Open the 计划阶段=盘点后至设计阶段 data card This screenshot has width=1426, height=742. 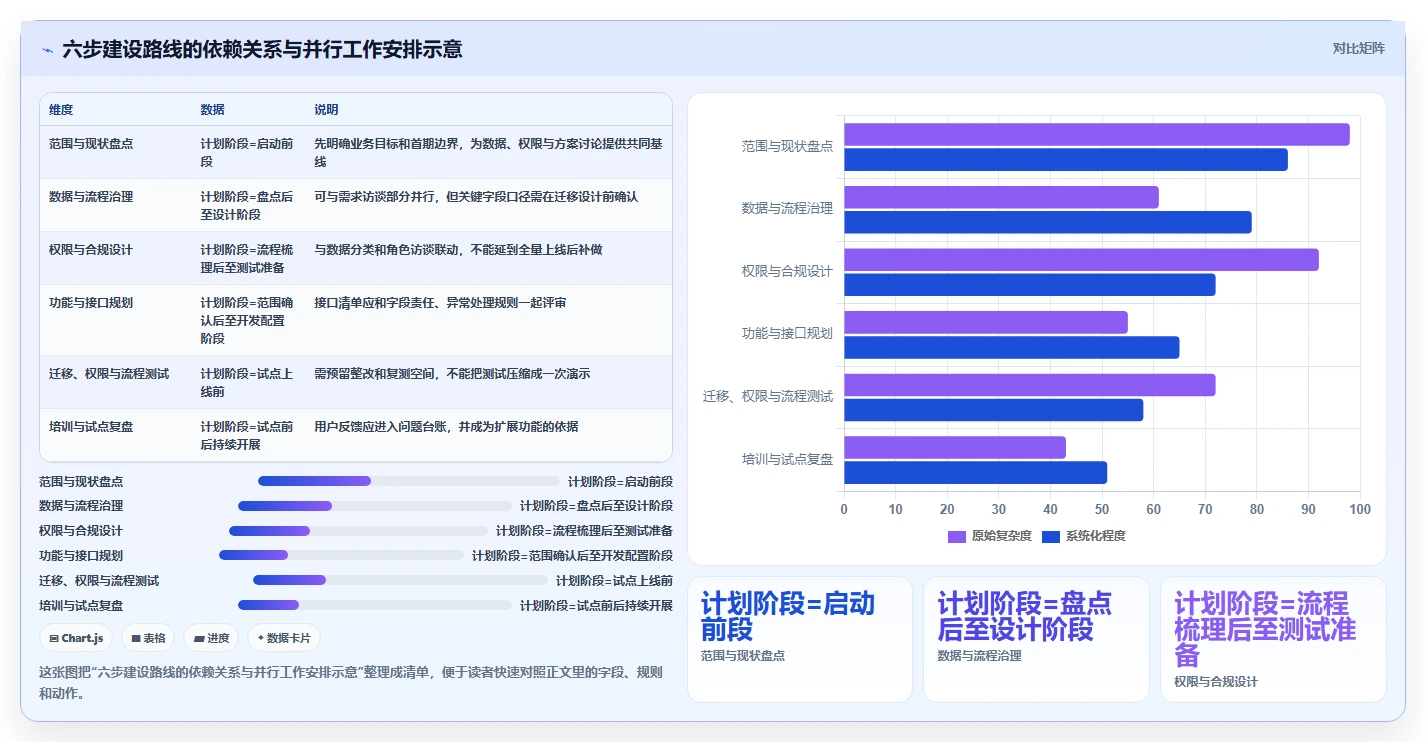1036,639
